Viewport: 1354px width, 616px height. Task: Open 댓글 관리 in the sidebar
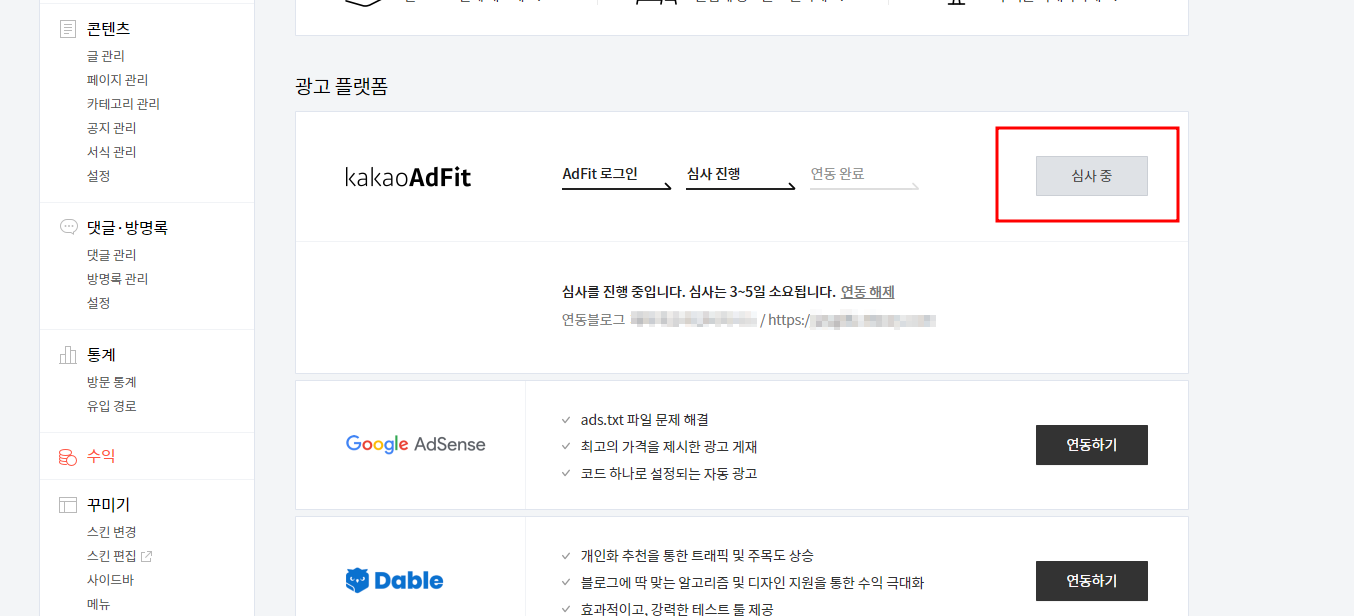pos(112,255)
